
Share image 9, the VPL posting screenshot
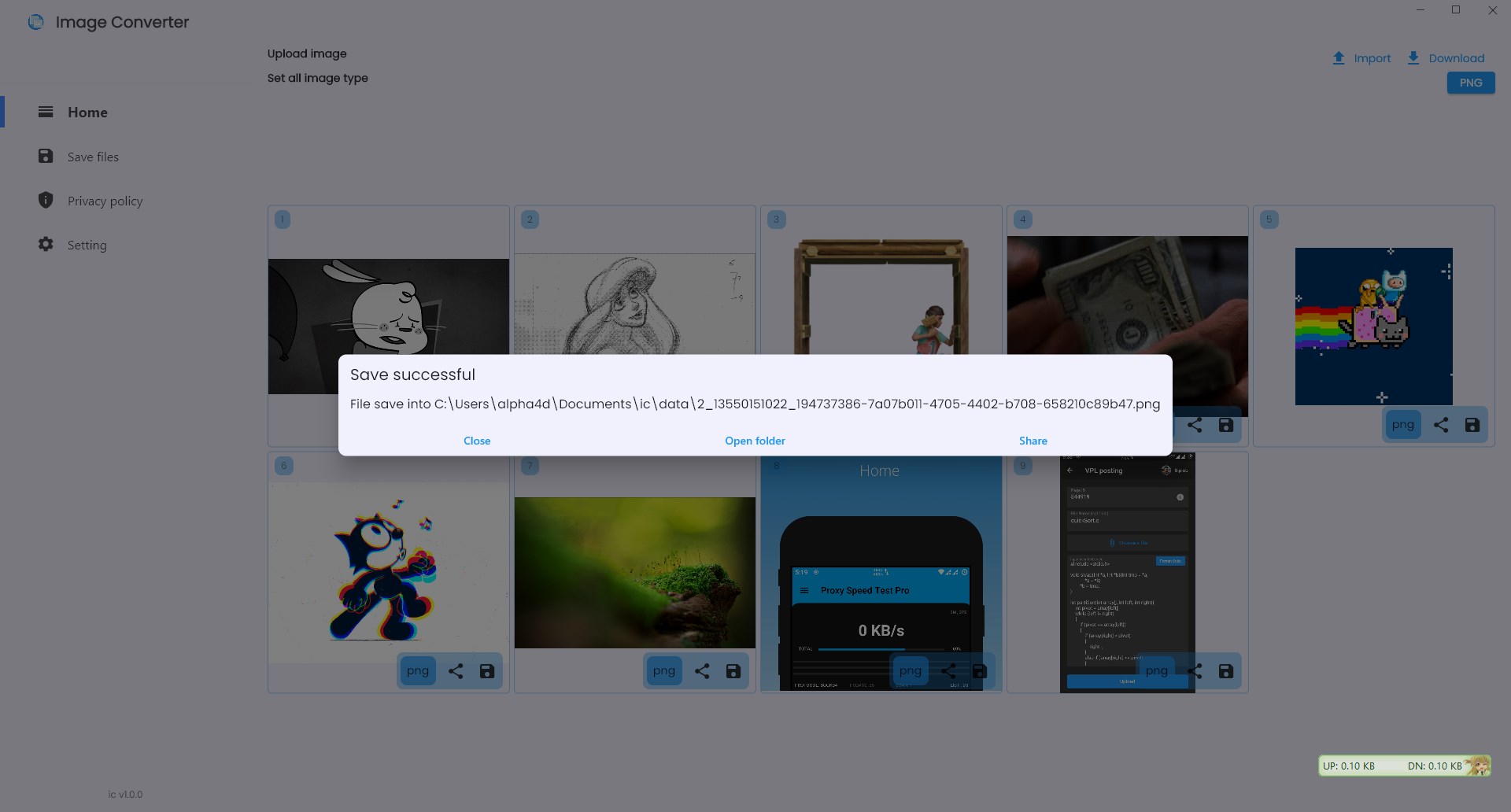tap(1195, 671)
